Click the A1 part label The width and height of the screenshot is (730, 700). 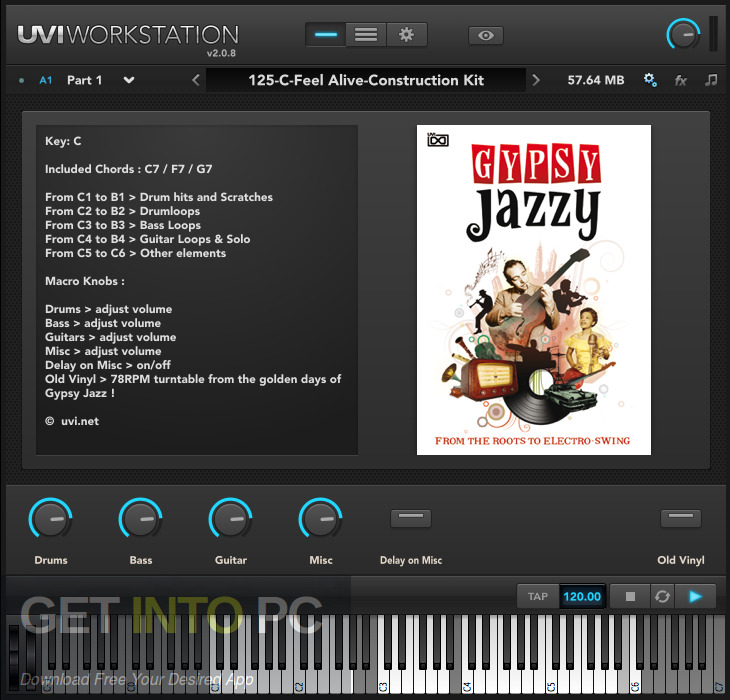point(46,80)
